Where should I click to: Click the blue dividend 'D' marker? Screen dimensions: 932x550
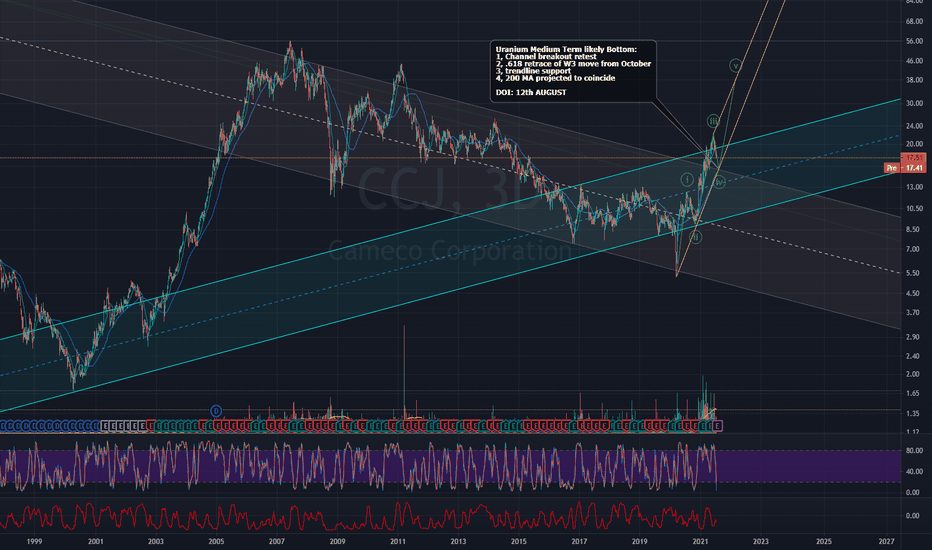(x=216, y=411)
